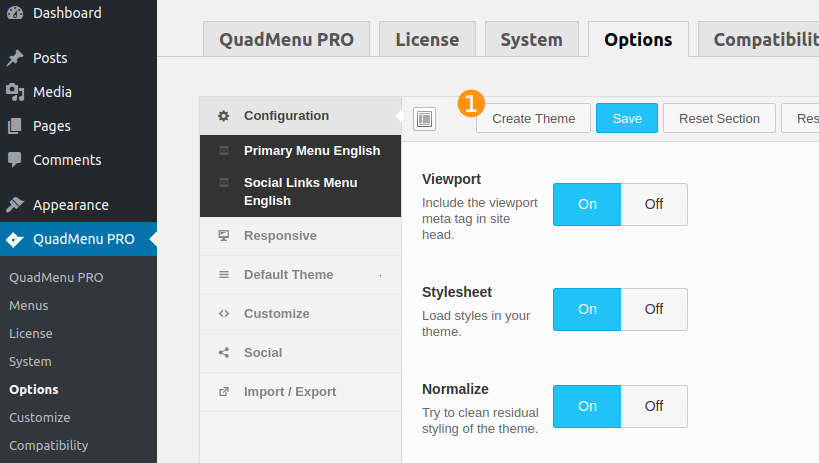Open the Options submenu link
The image size is (819, 463).
pos(34,389)
